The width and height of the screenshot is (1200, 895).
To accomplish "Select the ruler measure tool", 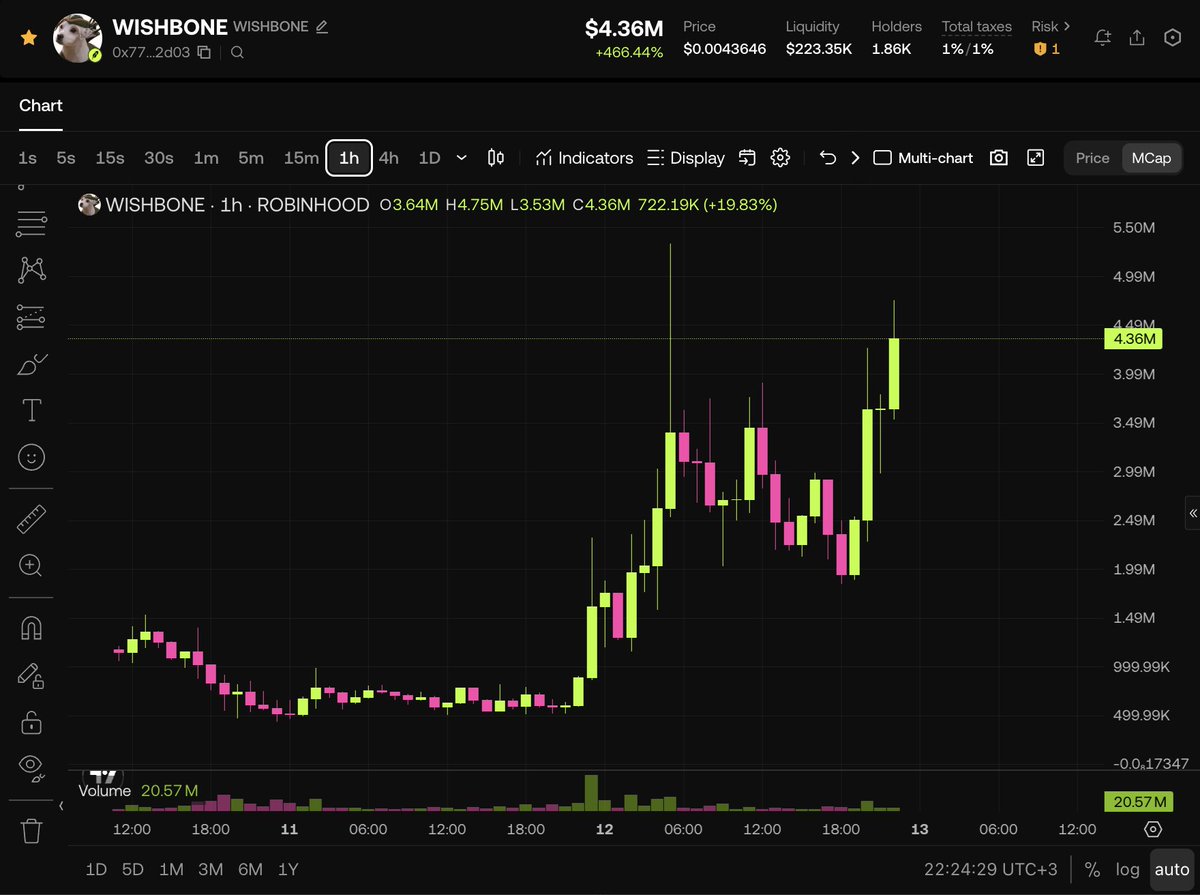I will [x=32, y=520].
